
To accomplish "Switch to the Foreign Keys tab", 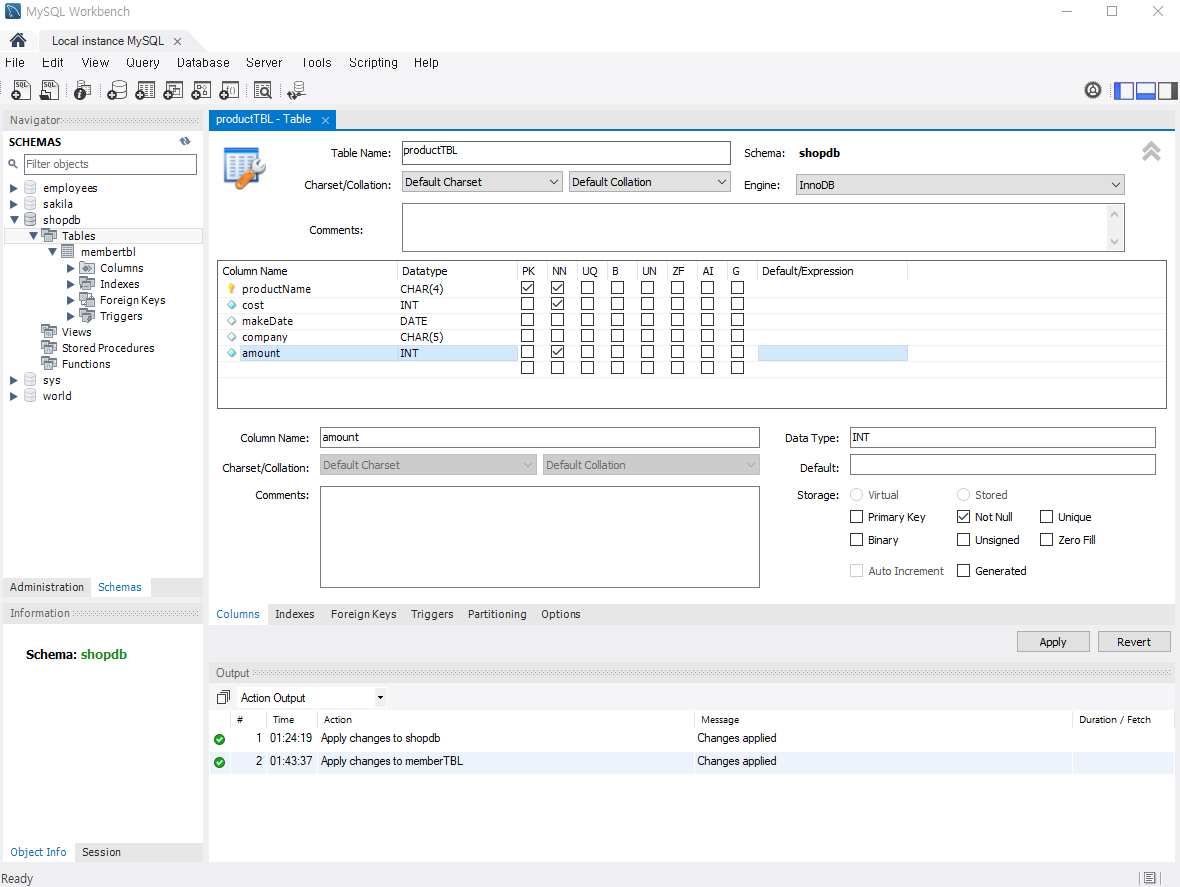I will coord(363,615).
